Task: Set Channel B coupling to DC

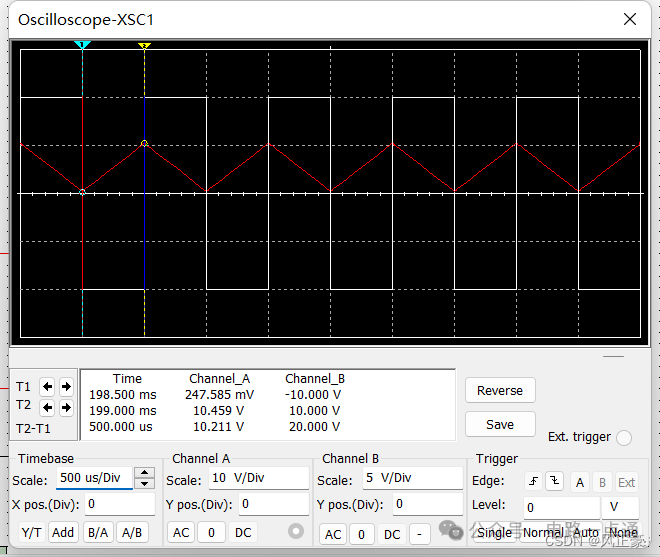Action: pos(392,534)
